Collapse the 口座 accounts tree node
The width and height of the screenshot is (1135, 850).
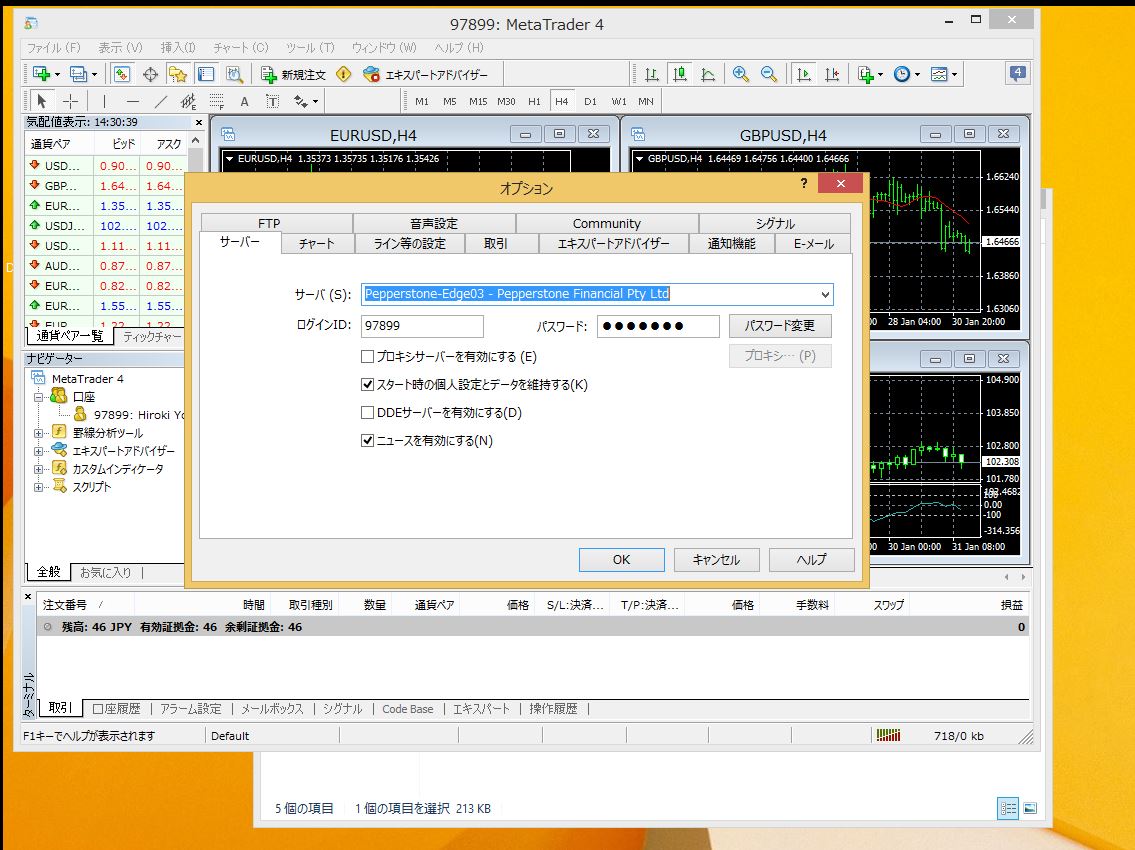click(38, 397)
